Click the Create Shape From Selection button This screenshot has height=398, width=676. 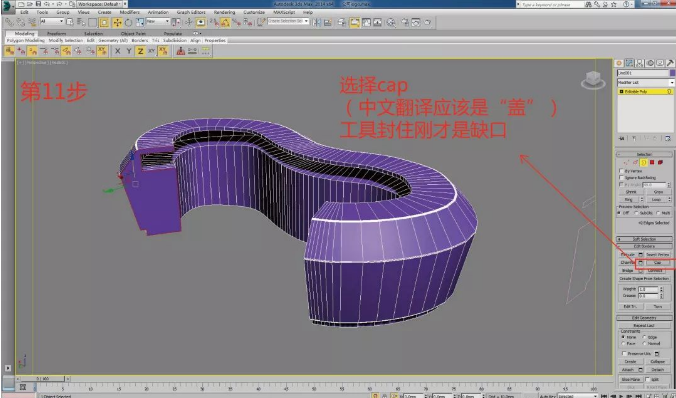coord(644,279)
